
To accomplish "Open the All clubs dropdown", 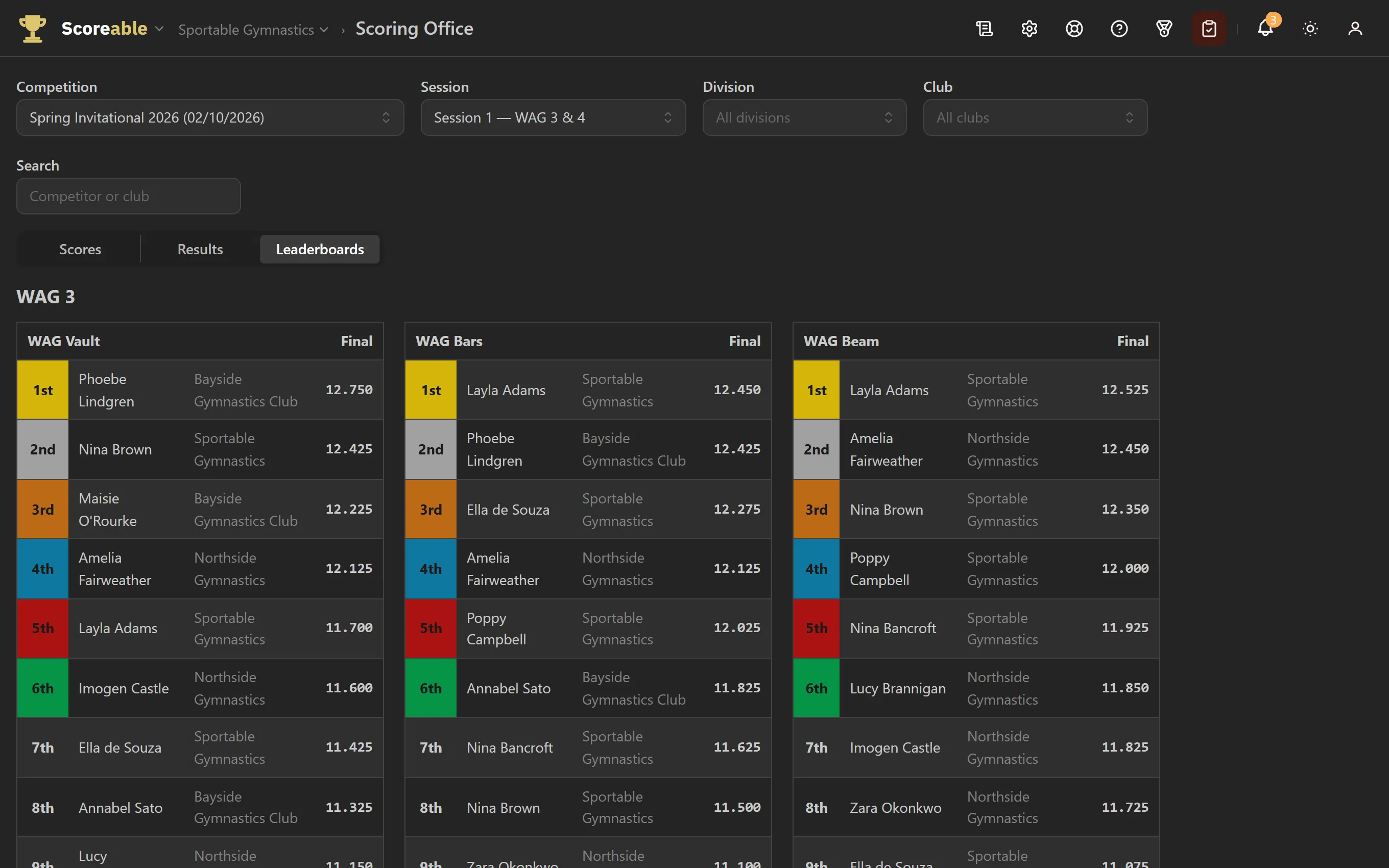I will pos(1035,117).
